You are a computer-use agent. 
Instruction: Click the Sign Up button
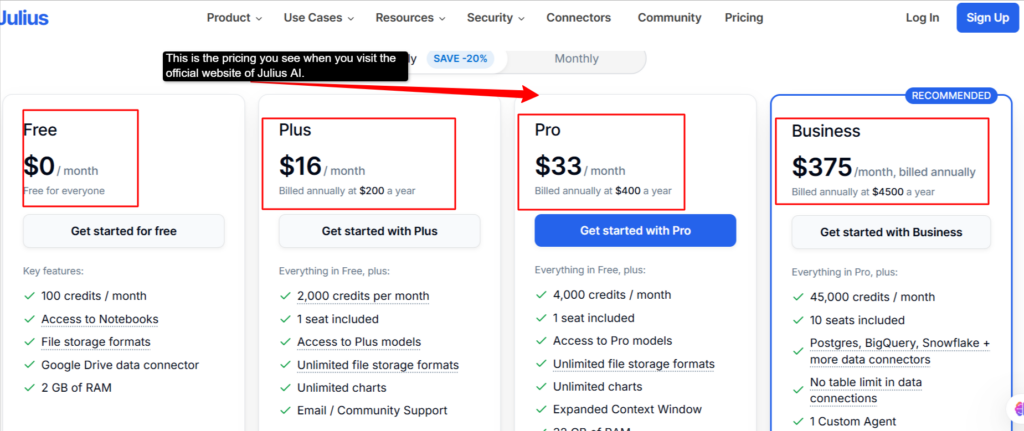pos(987,18)
